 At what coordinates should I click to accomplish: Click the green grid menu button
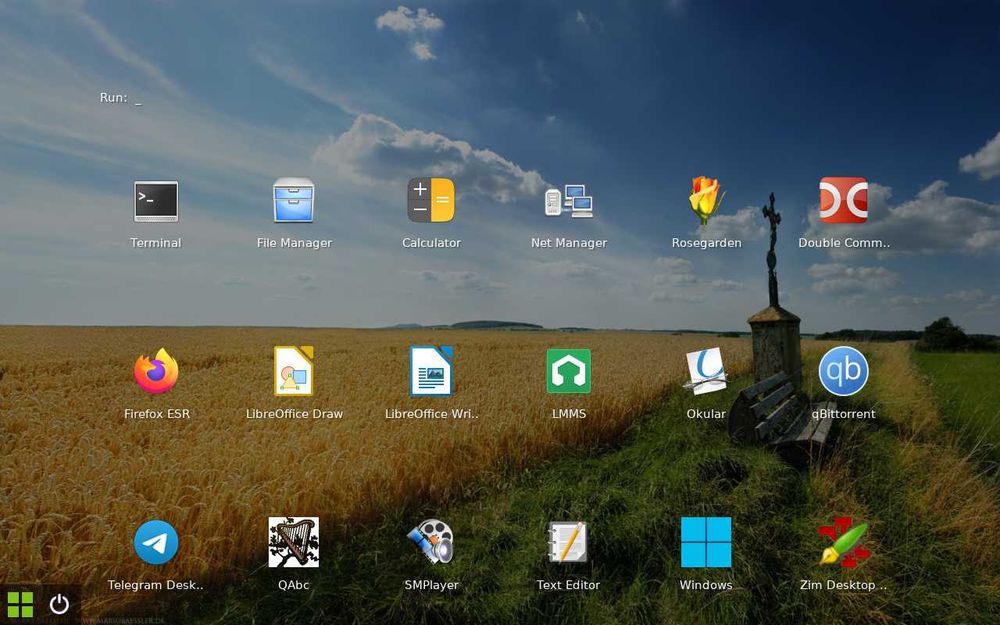click(20, 605)
